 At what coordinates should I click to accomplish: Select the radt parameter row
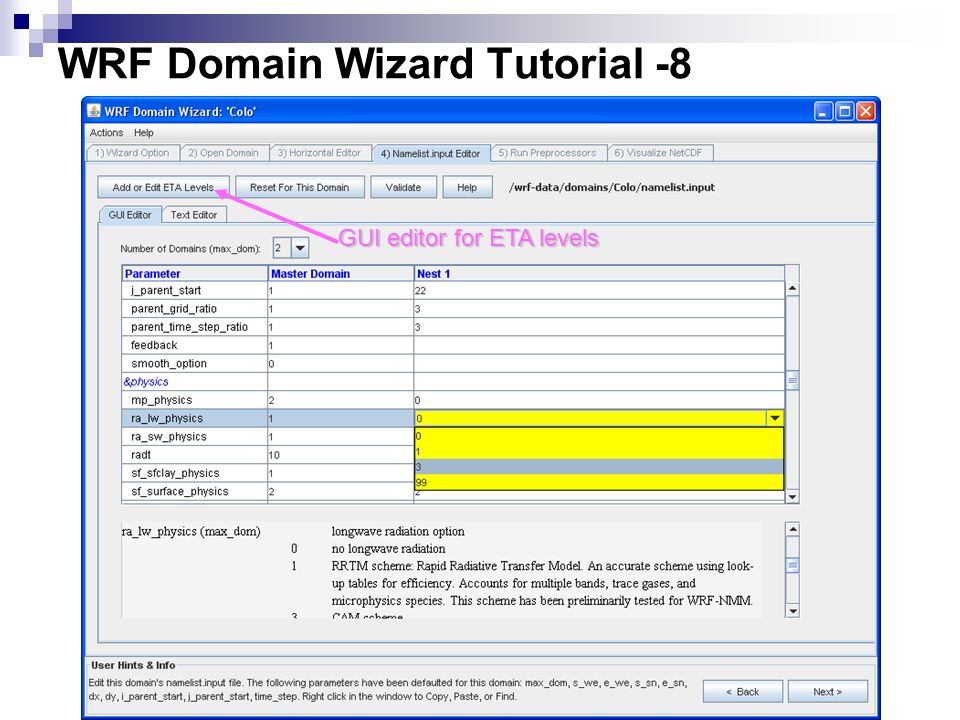click(x=195, y=455)
